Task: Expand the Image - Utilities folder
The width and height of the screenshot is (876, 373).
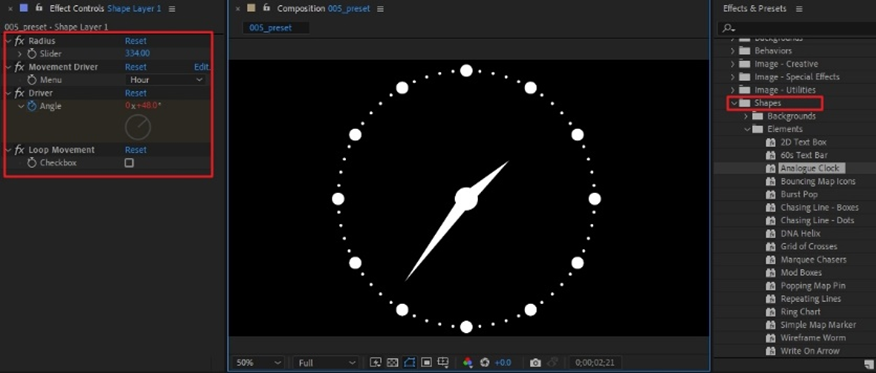Action: [x=733, y=90]
